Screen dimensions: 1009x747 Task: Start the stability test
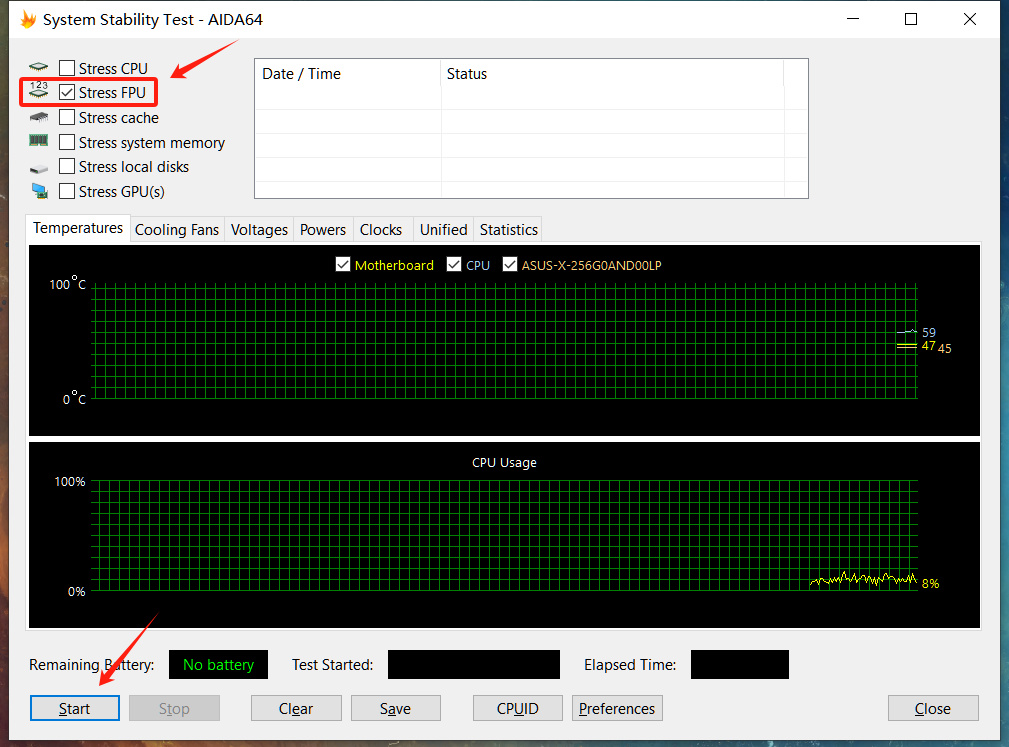pos(75,708)
